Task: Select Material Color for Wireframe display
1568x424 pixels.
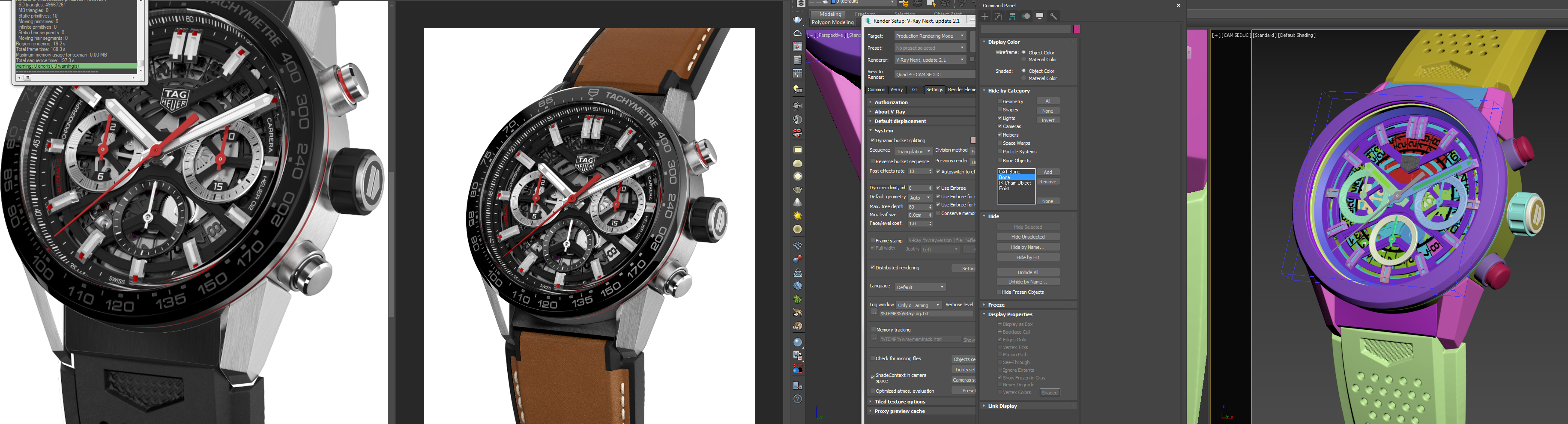Action: pos(1024,60)
